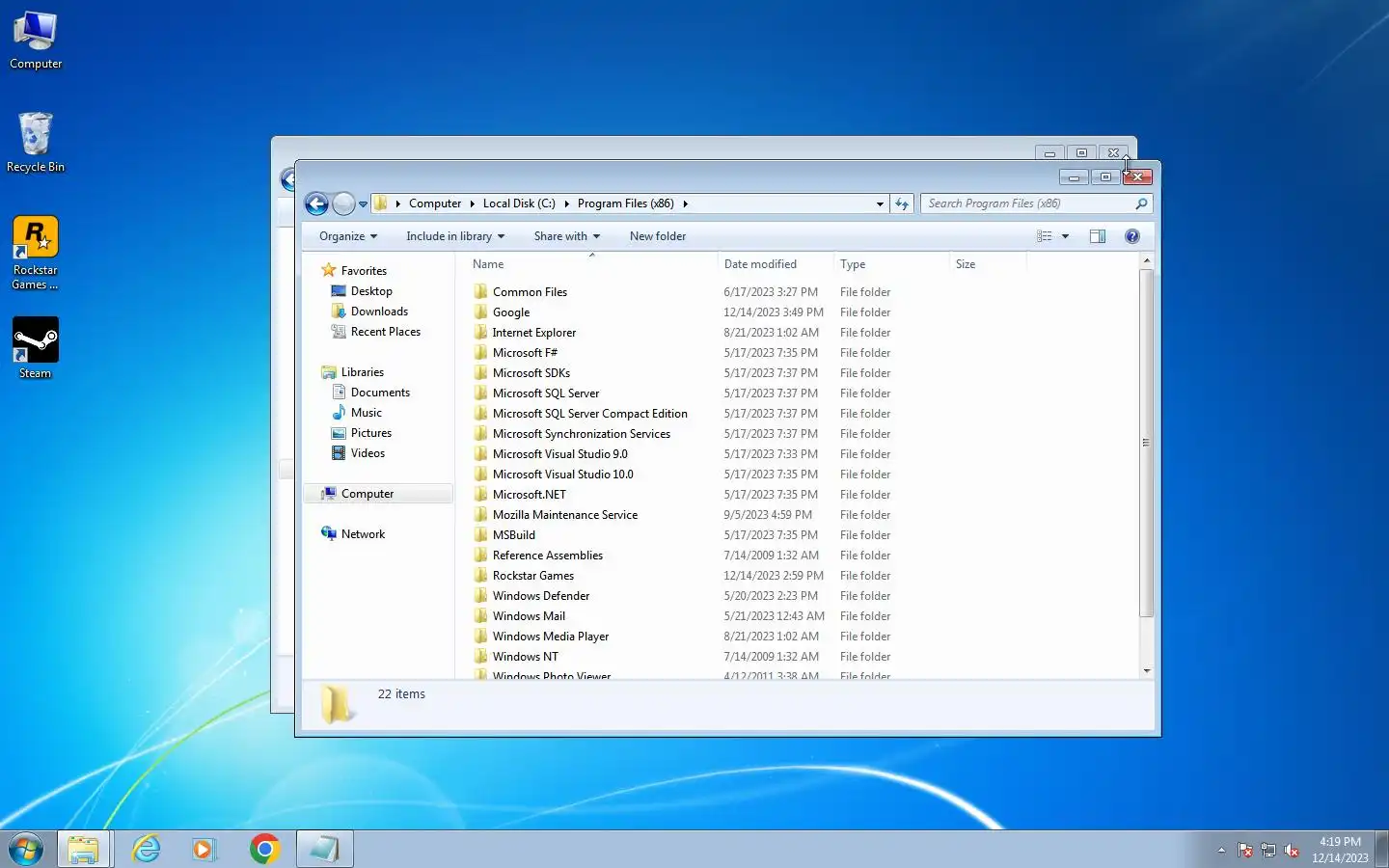Go back using the Back arrow button

coord(316,203)
